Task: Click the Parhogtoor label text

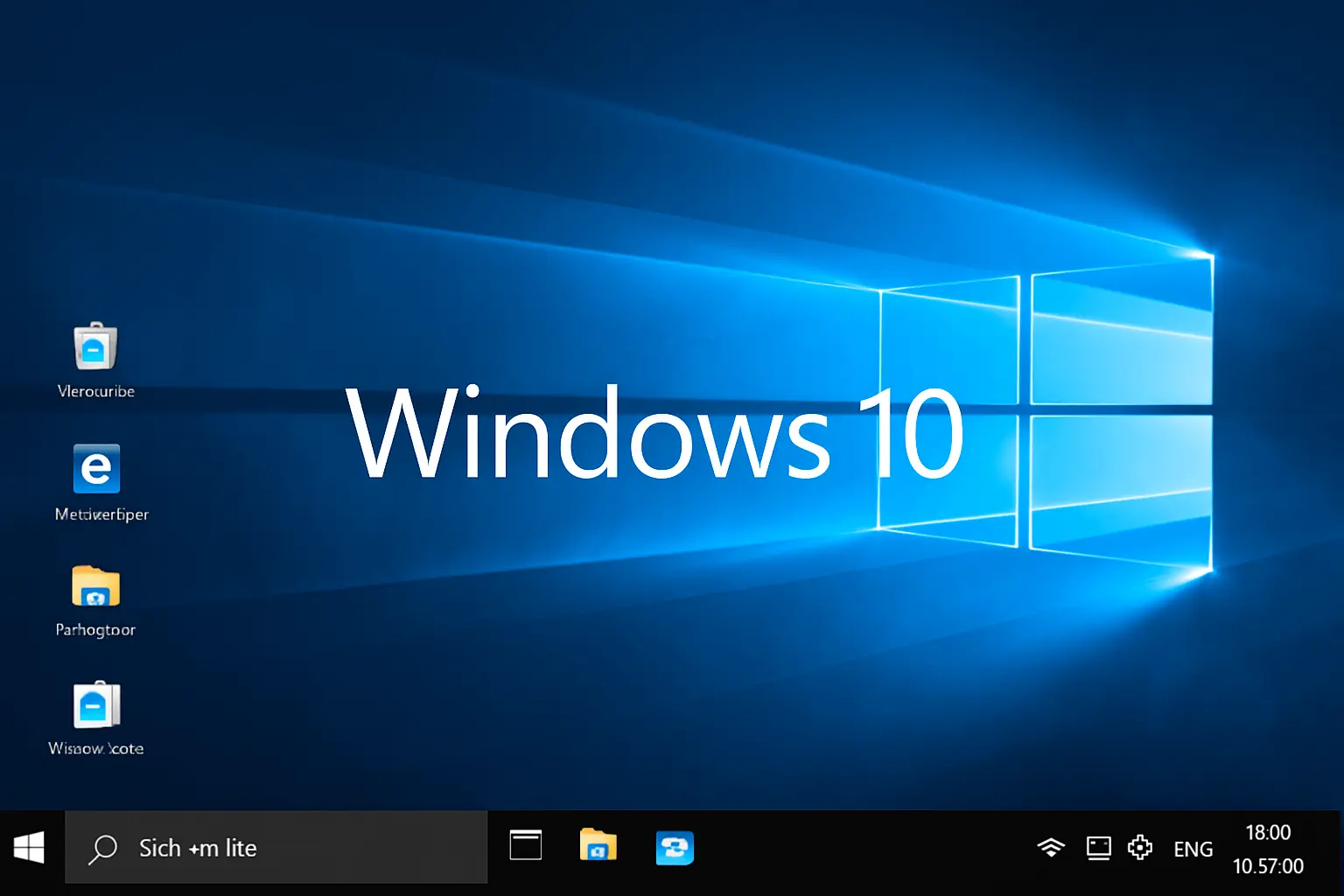Action: coord(95,630)
